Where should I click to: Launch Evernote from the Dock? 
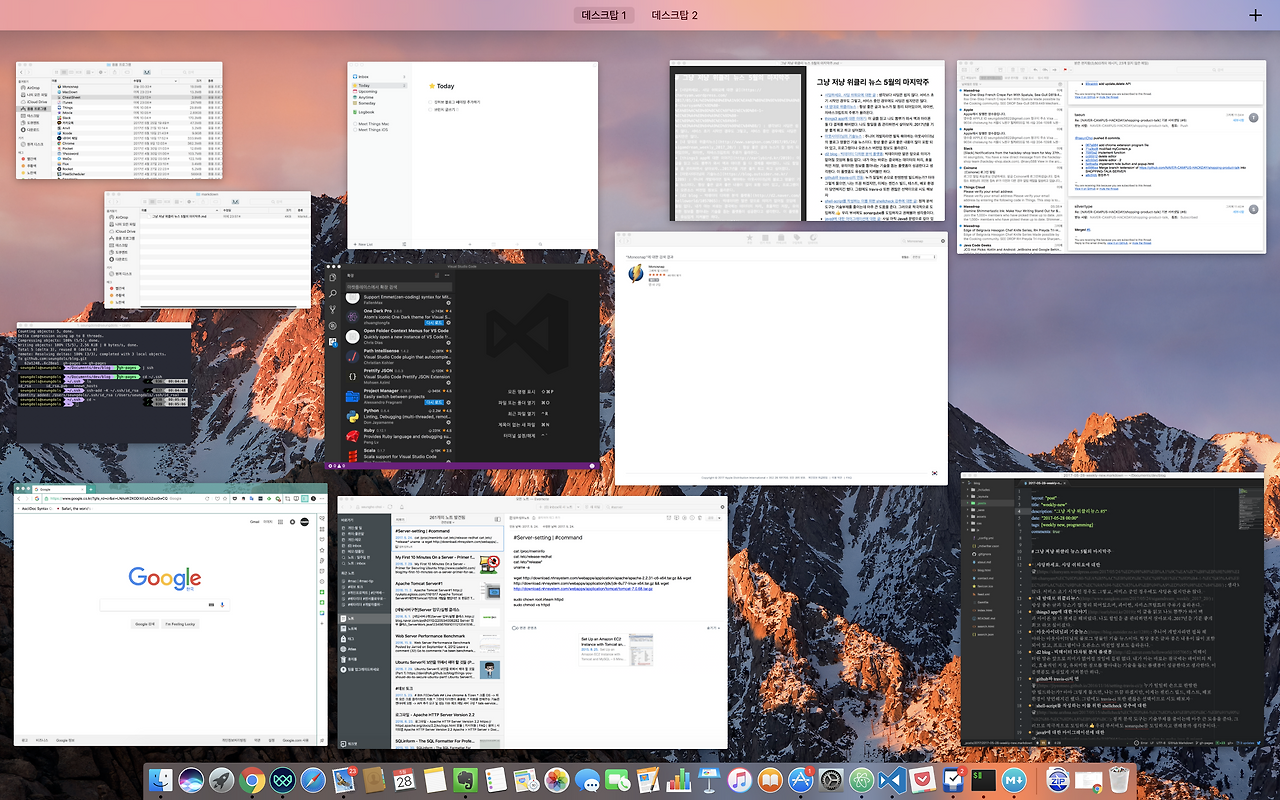tap(463, 780)
